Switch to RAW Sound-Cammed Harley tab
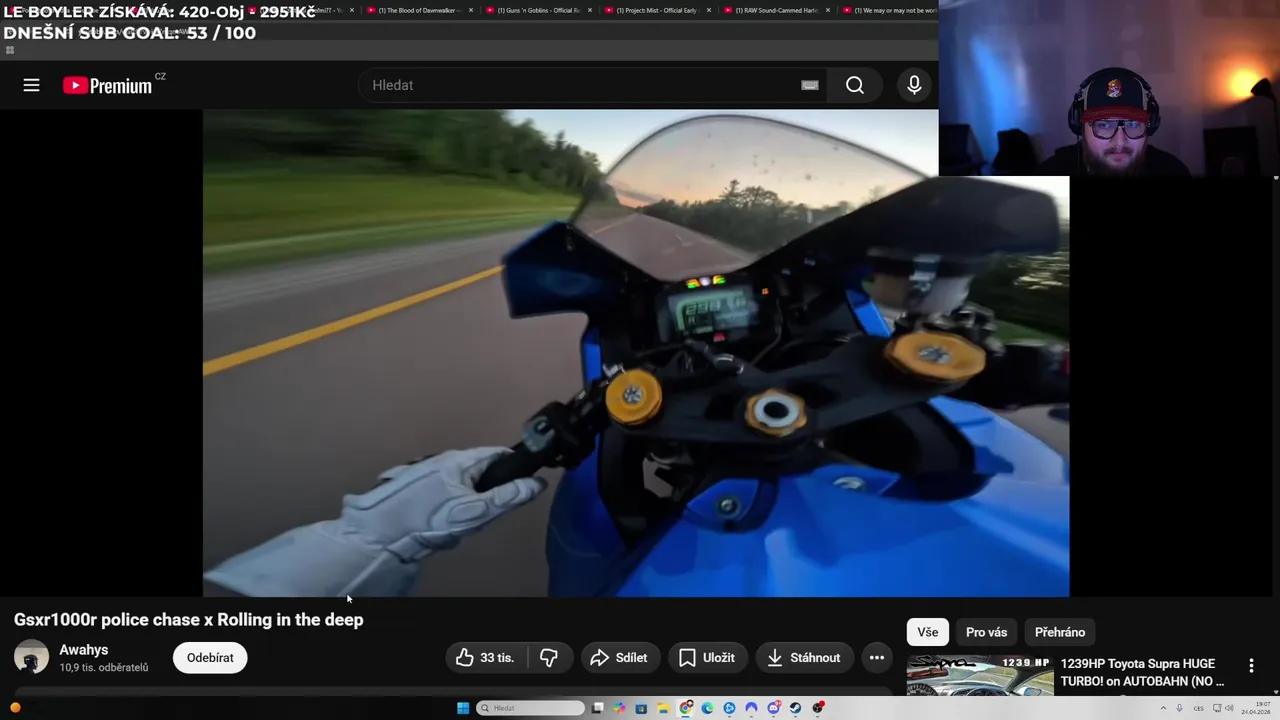1280x720 pixels. pos(777,10)
